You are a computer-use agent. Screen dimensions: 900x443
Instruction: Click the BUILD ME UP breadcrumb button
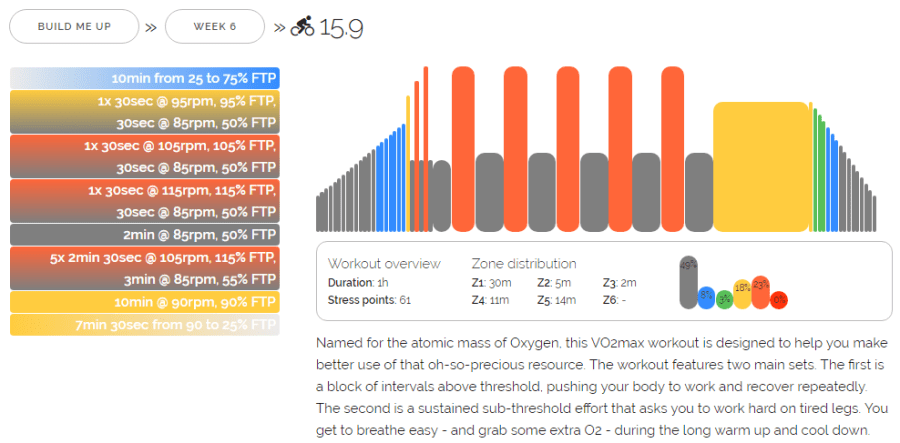click(74, 27)
